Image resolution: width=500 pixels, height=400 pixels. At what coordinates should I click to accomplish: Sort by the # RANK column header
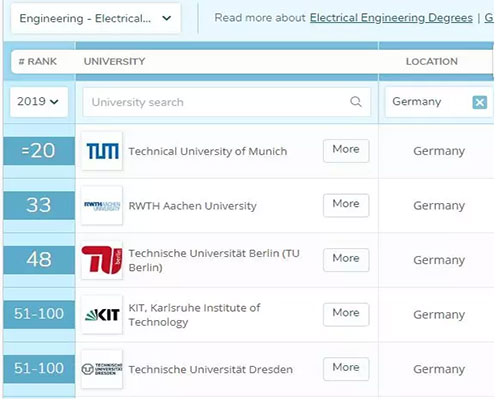click(x=38, y=61)
